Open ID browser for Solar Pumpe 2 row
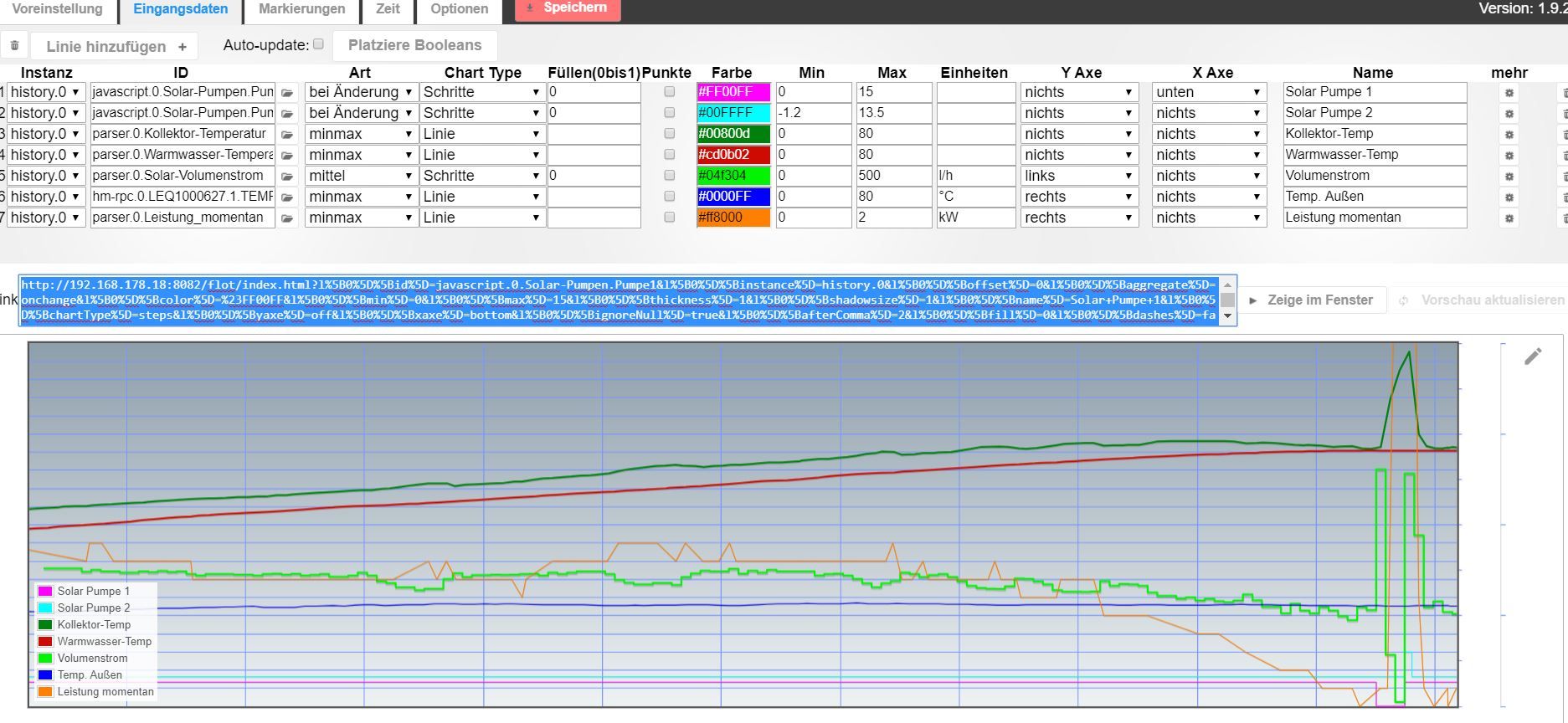Screen dimensions: 1568x723 [x=287, y=113]
